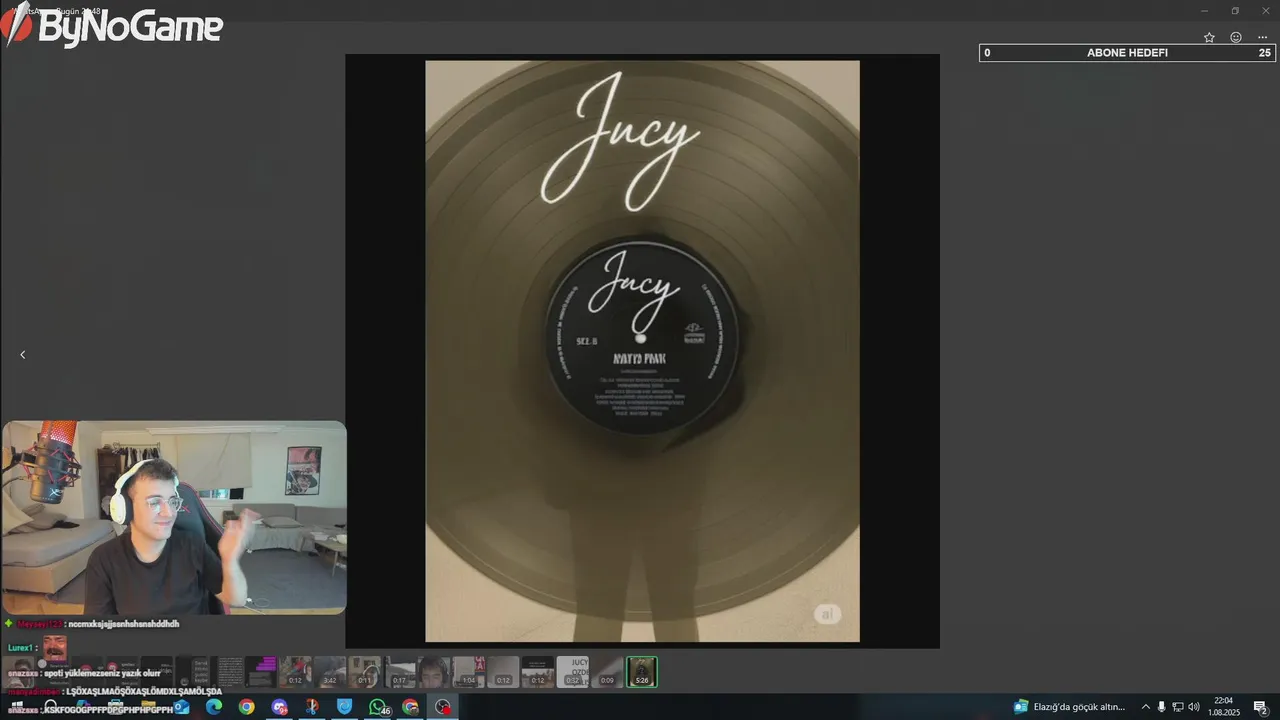The image size is (1280, 720).
Task: Expand hidden system tray icons chevron
Action: (1146, 707)
